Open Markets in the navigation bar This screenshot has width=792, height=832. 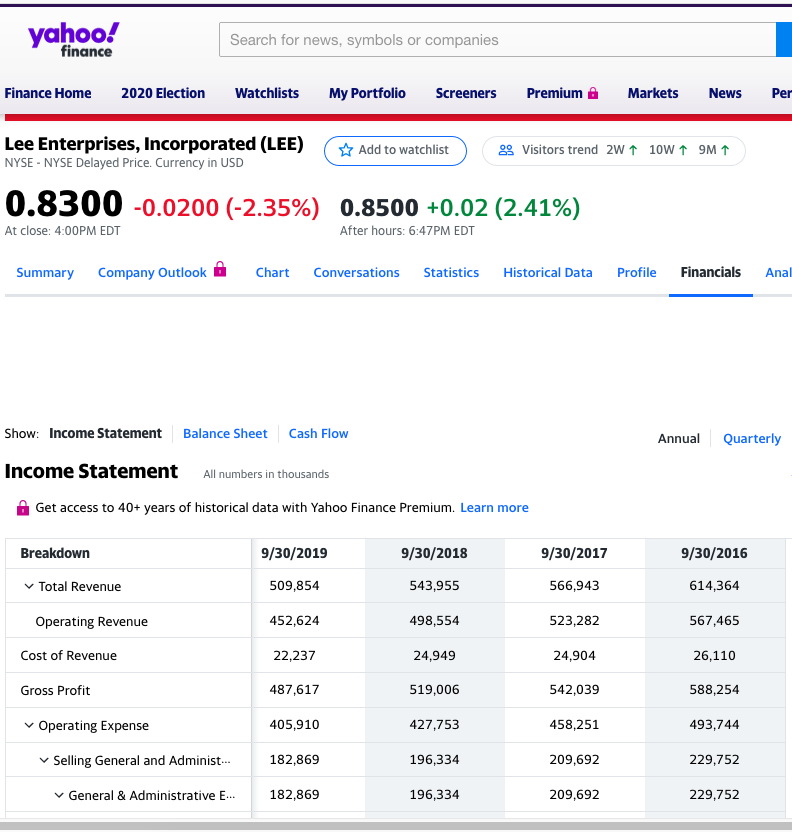pos(653,93)
